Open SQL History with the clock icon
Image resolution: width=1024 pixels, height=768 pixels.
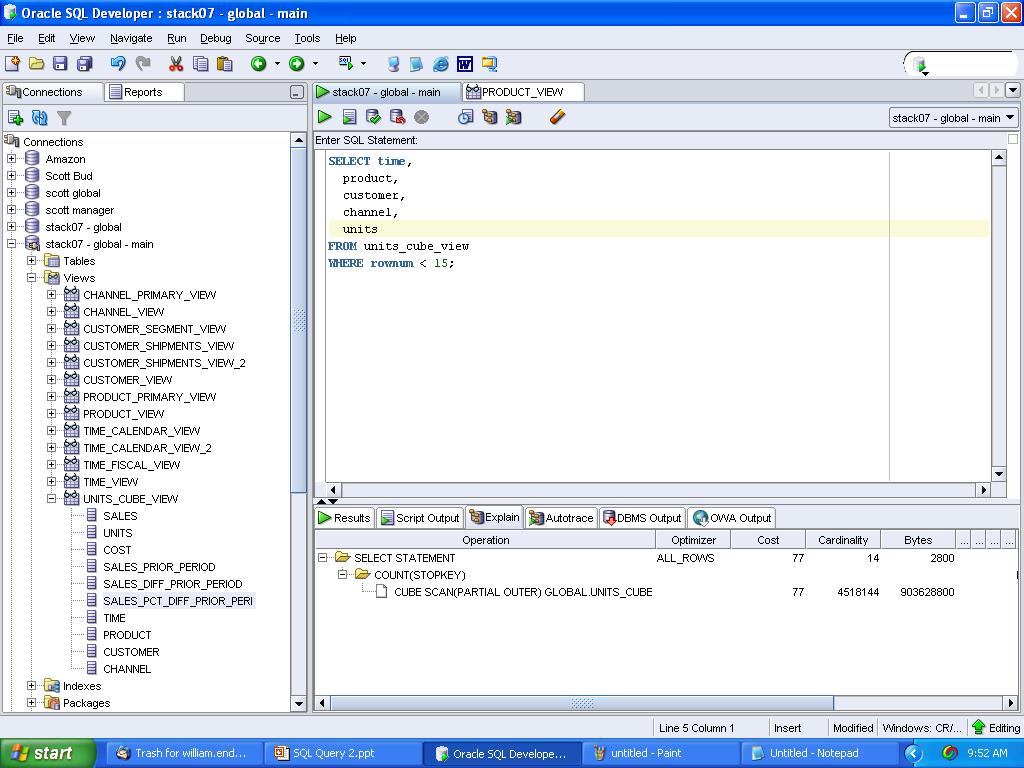click(465, 117)
